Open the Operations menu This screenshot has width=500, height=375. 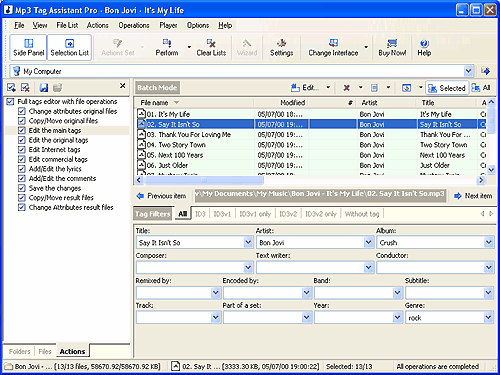click(x=134, y=25)
